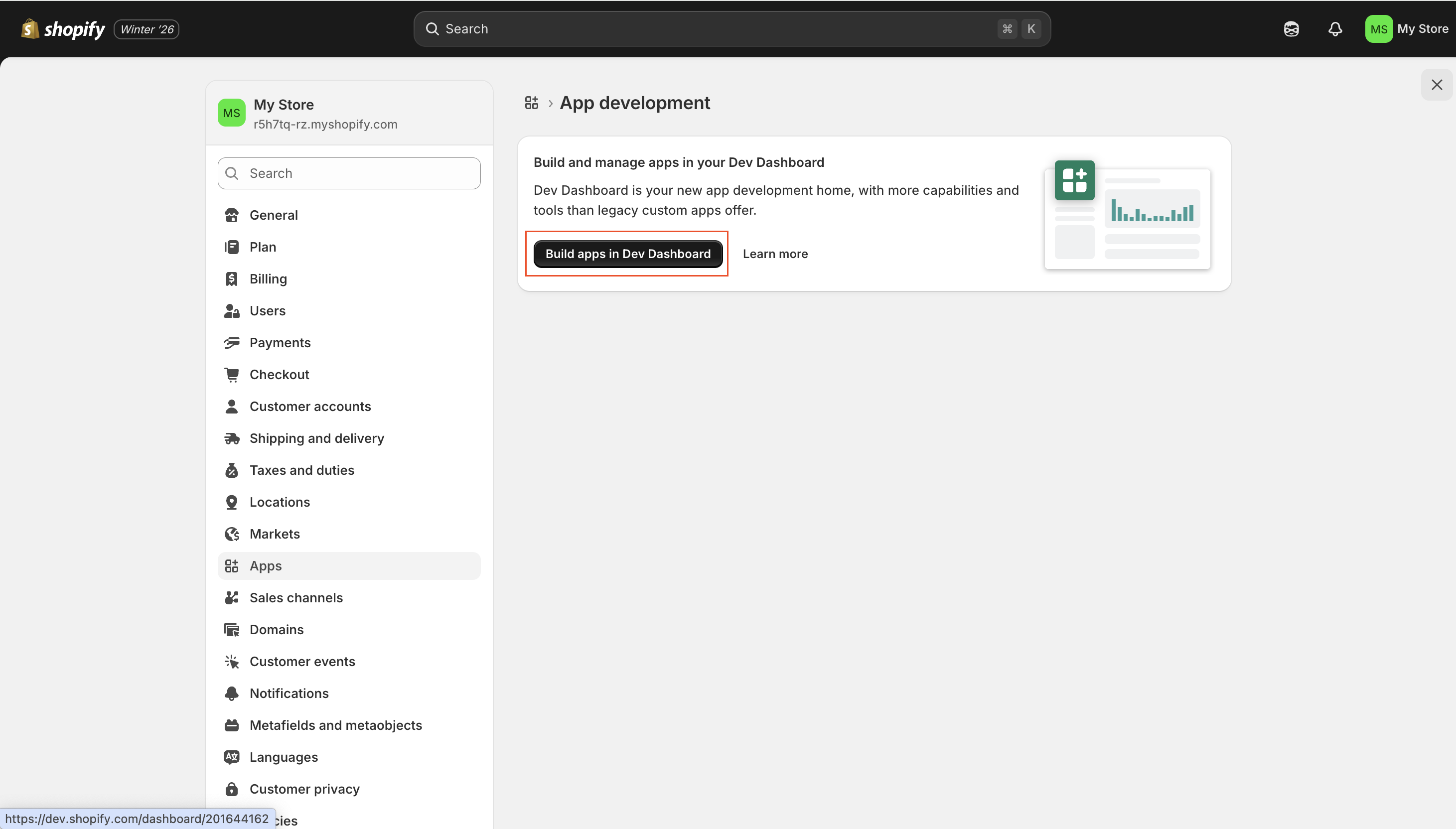The height and width of the screenshot is (829, 1456).
Task: Click the Shipping and delivery truck icon
Action: pyautogui.click(x=231, y=438)
